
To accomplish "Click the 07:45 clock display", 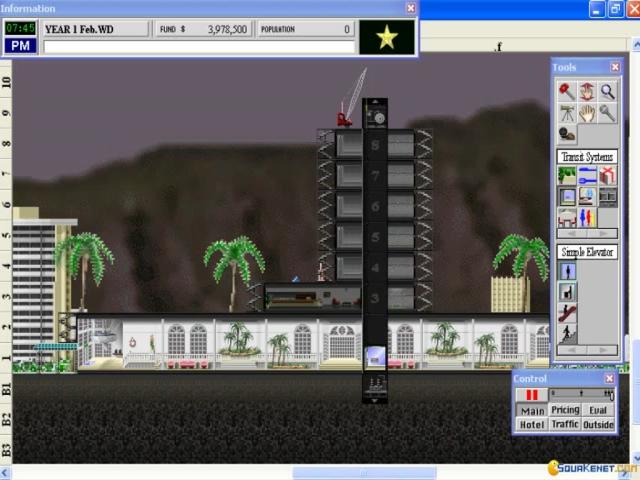I will [20, 28].
